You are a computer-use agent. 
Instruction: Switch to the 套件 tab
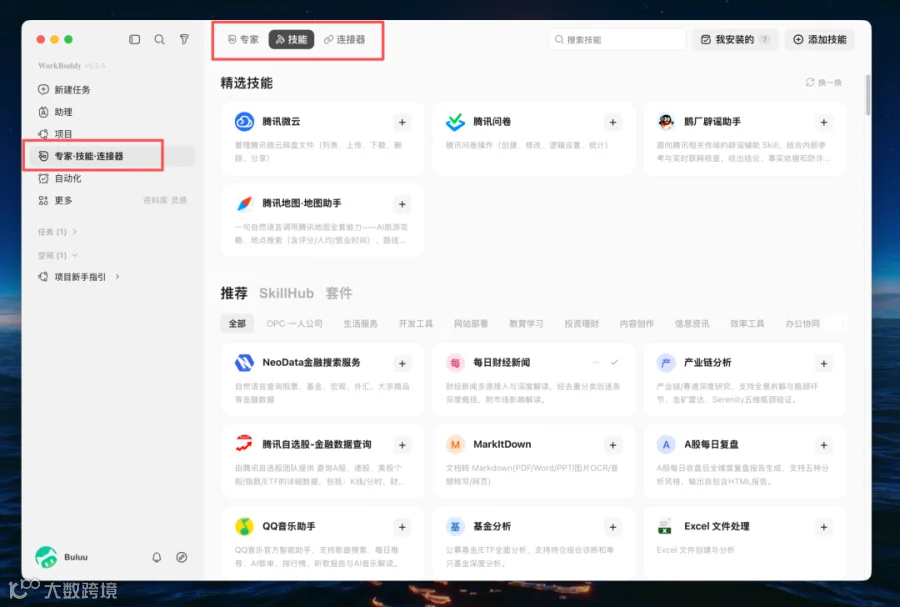(339, 293)
